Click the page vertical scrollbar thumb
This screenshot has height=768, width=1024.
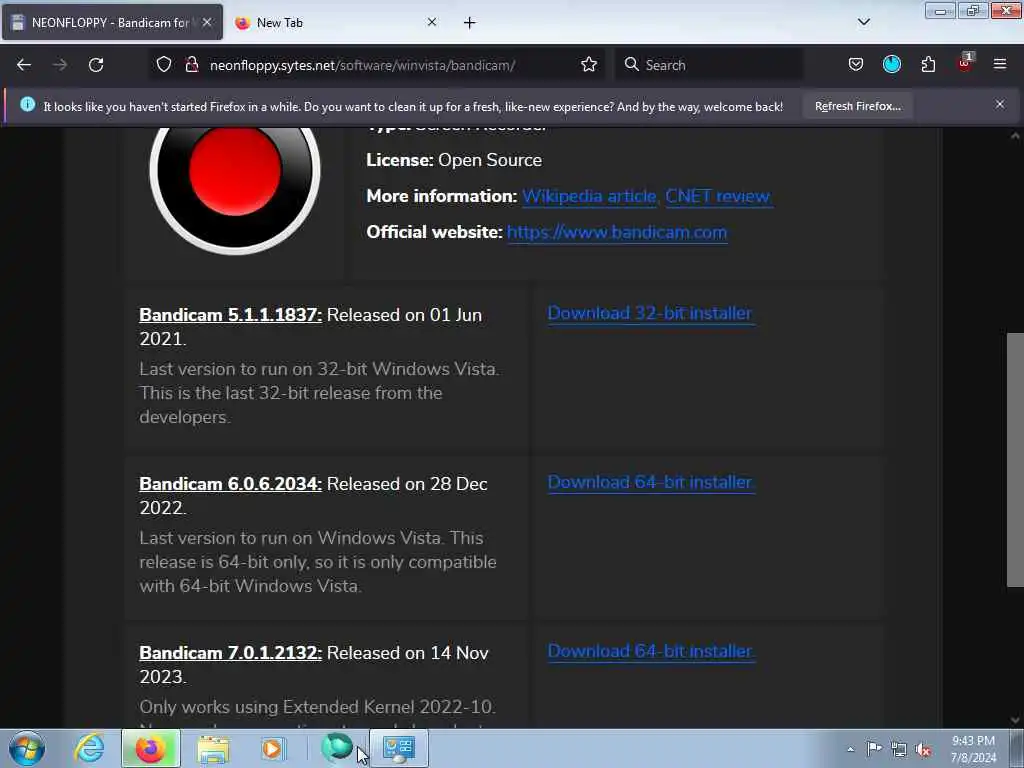tap(1015, 460)
